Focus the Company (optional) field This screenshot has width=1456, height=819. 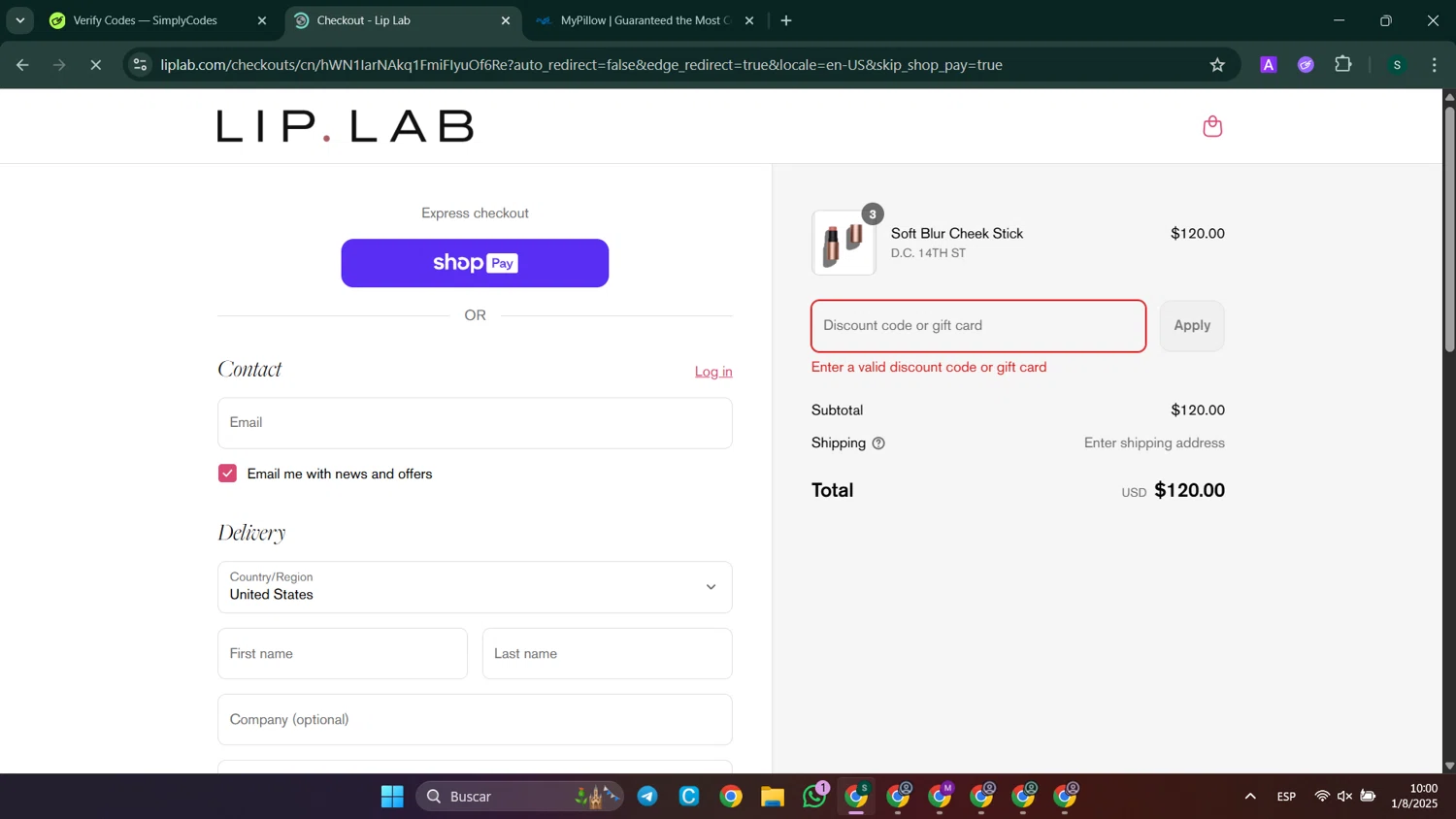click(x=475, y=720)
